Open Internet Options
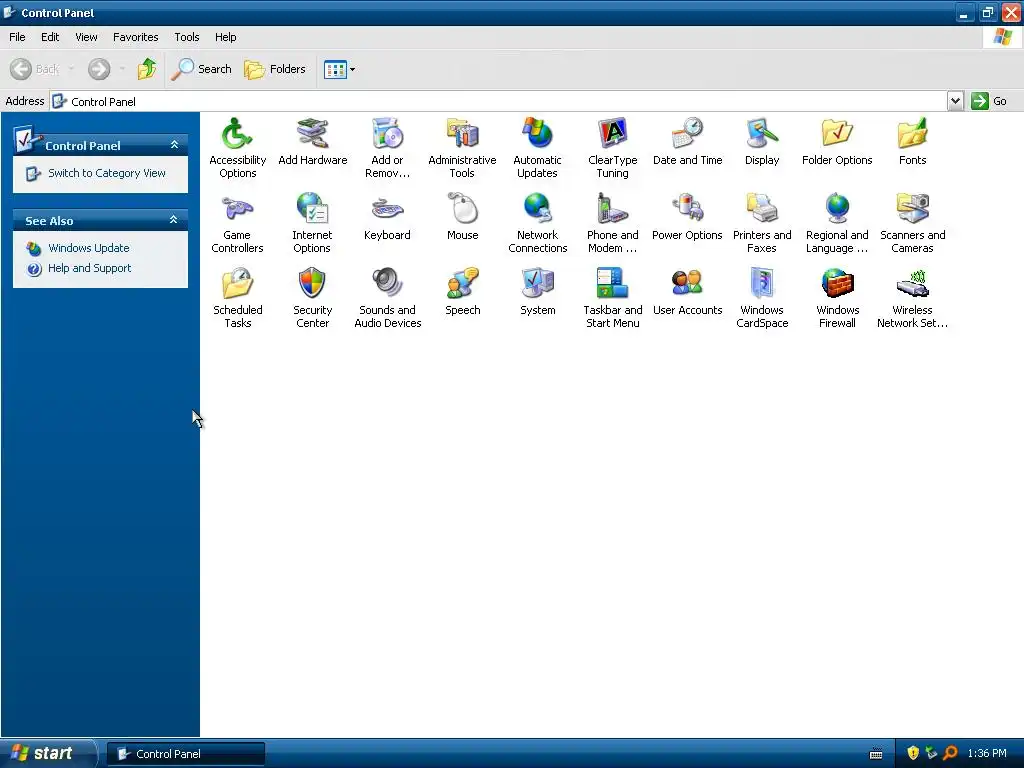The width and height of the screenshot is (1024, 768). (312, 223)
